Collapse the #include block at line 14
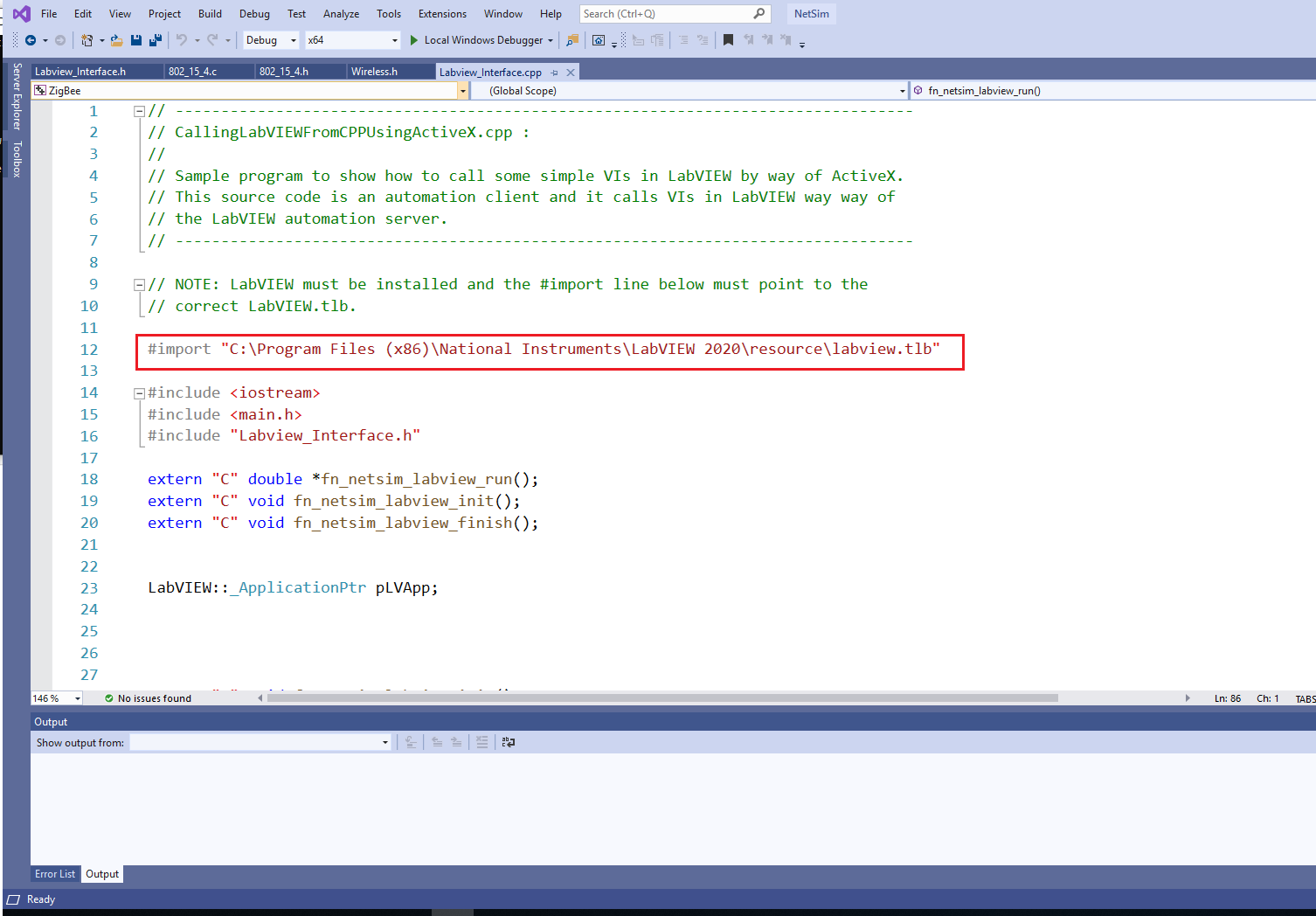 click(139, 393)
